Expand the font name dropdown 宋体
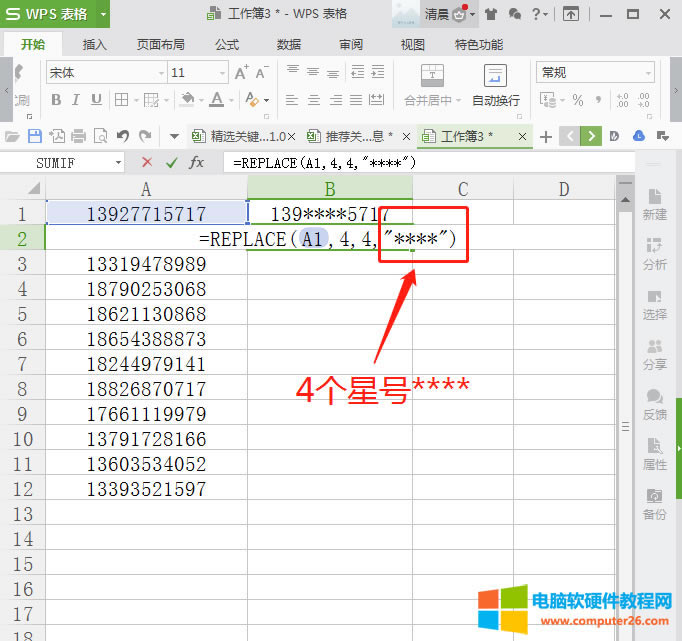The image size is (682, 641). 161,73
